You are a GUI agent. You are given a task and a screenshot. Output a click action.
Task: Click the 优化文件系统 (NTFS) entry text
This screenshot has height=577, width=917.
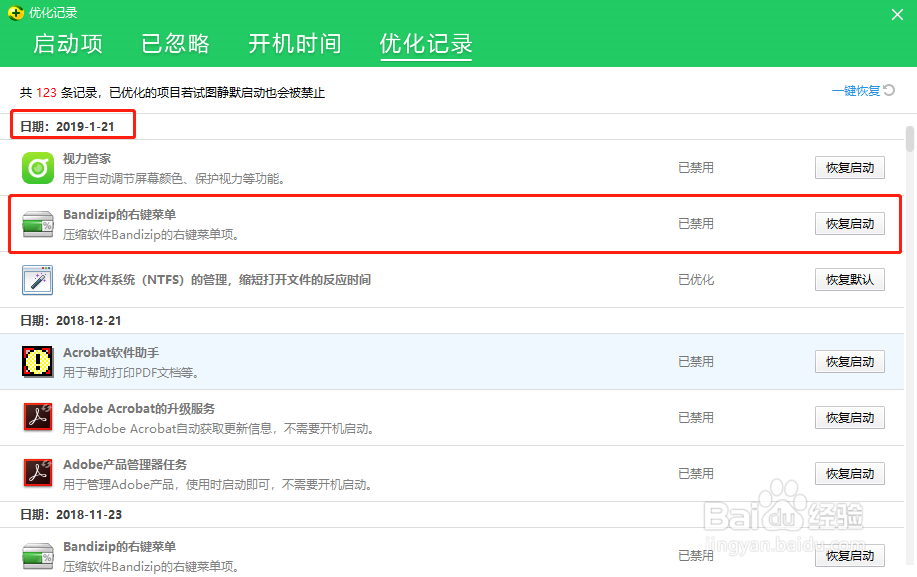coord(217,280)
